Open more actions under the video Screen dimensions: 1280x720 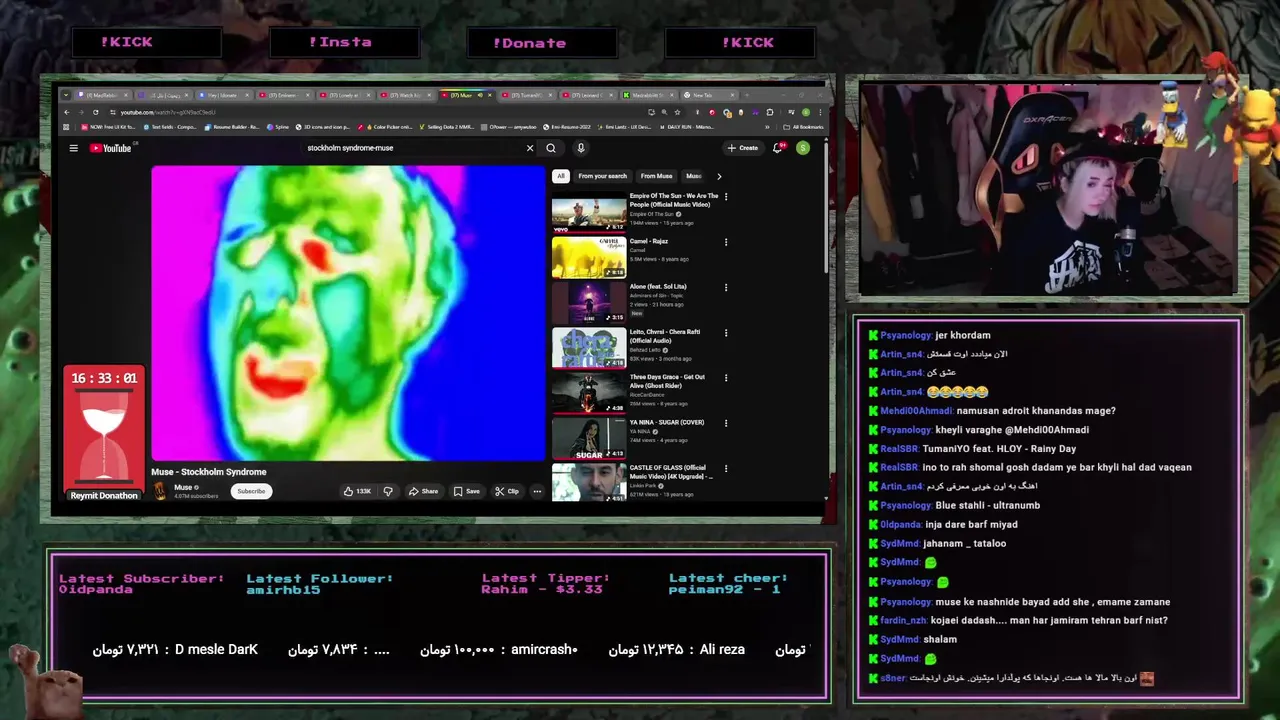point(537,491)
